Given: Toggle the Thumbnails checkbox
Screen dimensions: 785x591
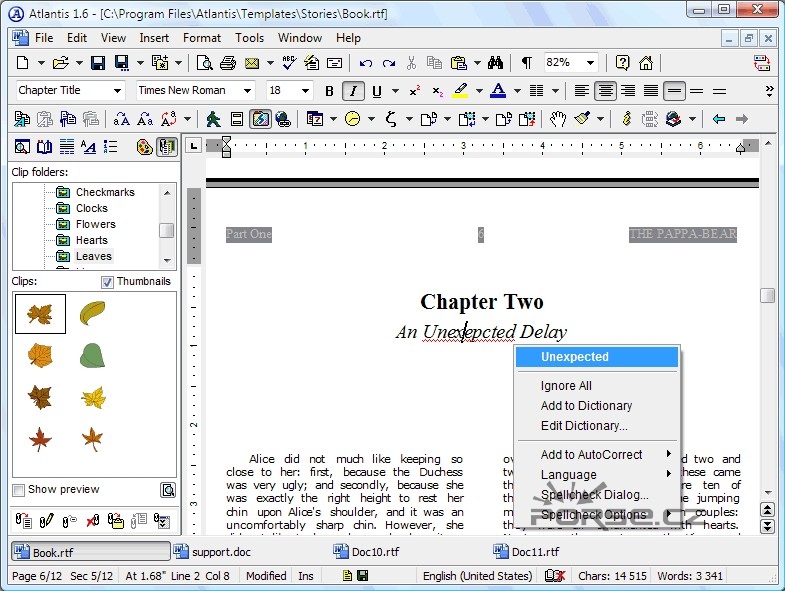Looking at the screenshot, I should [107, 282].
